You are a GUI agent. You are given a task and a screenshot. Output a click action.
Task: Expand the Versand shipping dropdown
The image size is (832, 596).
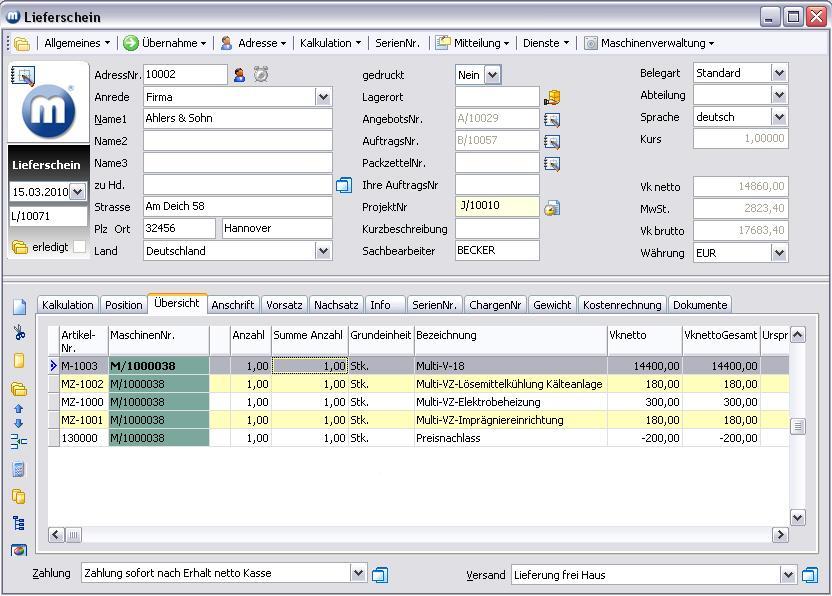coord(788,575)
